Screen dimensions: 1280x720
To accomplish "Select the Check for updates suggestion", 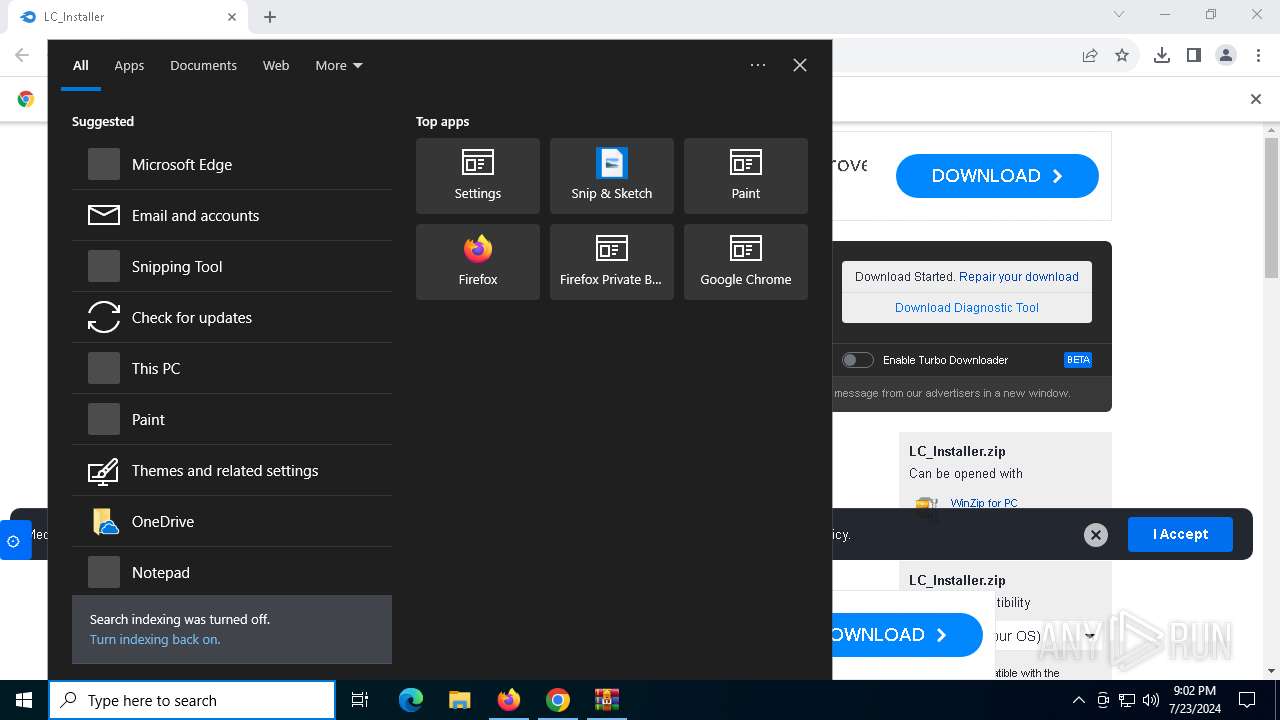I will (232, 318).
